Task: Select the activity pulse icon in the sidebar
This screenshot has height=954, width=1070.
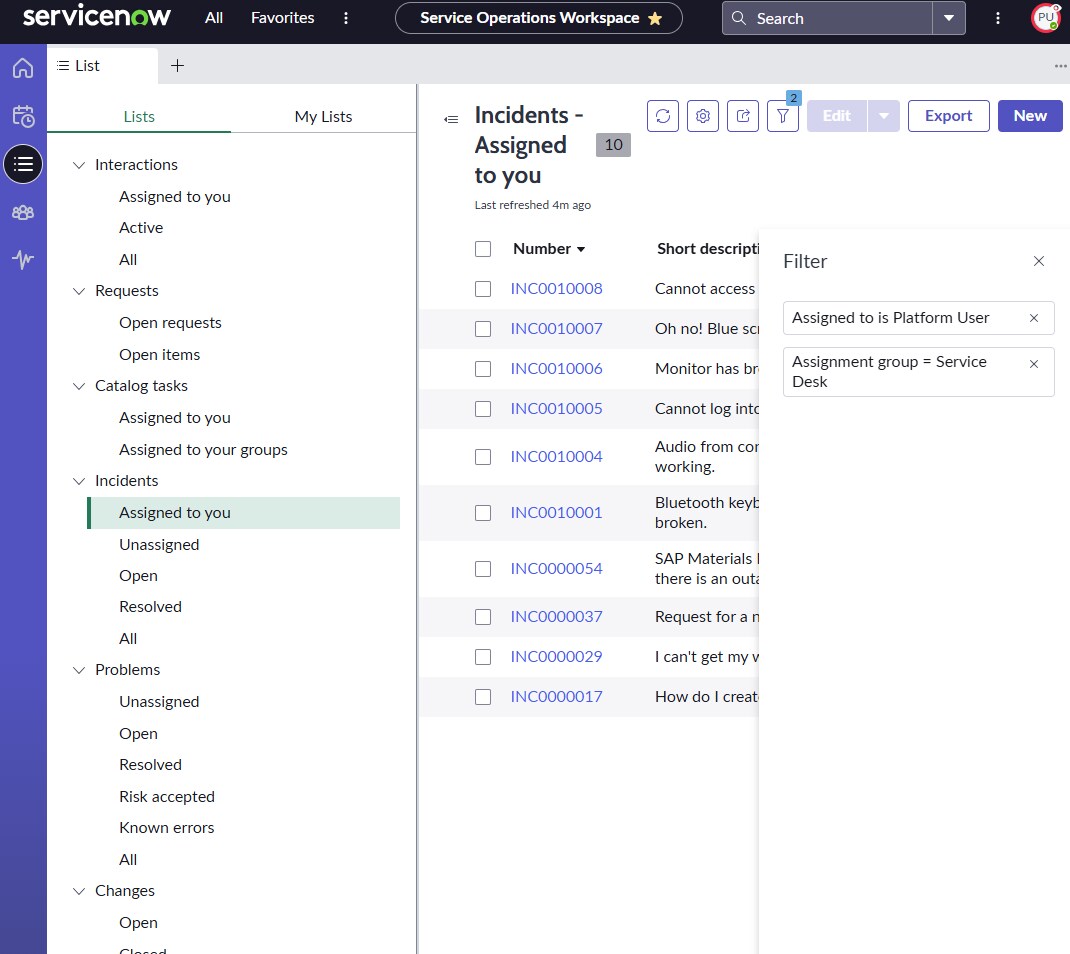Action: pyautogui.click(x=23, y=260)
